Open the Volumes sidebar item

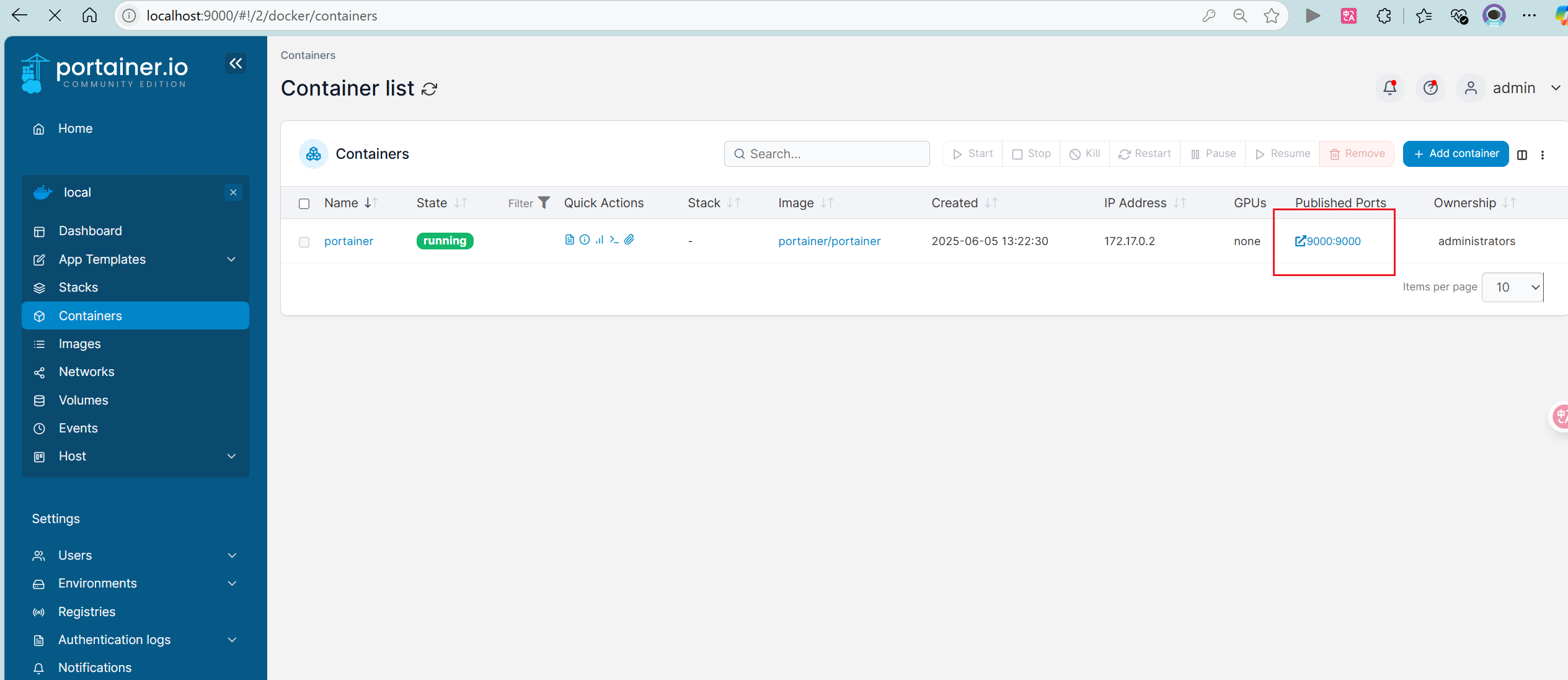coord(135,400)
